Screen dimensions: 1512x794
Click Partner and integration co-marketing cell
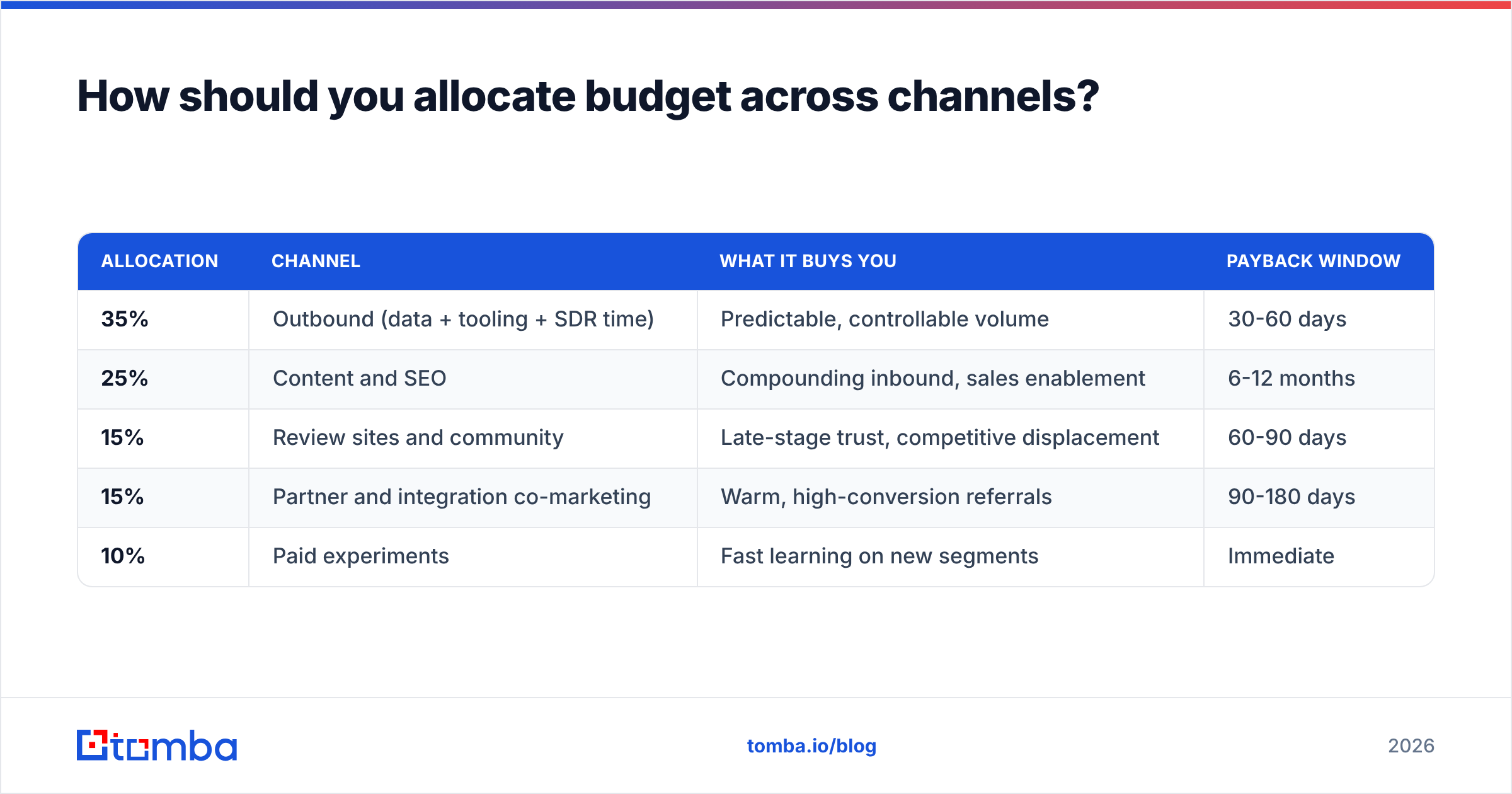pos(473,497)
